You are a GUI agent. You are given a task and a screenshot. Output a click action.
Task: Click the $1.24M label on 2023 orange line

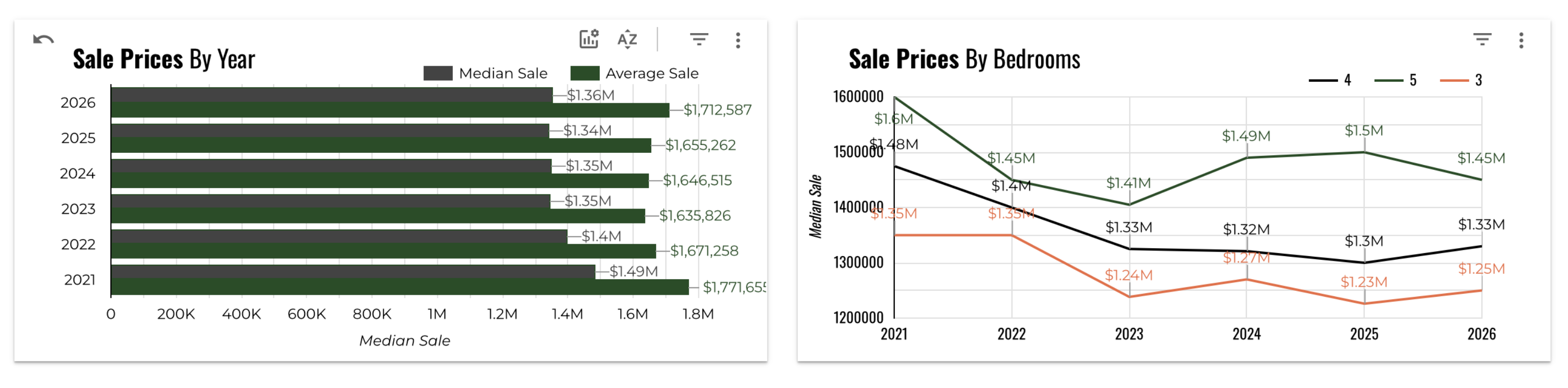point(1129,275)
